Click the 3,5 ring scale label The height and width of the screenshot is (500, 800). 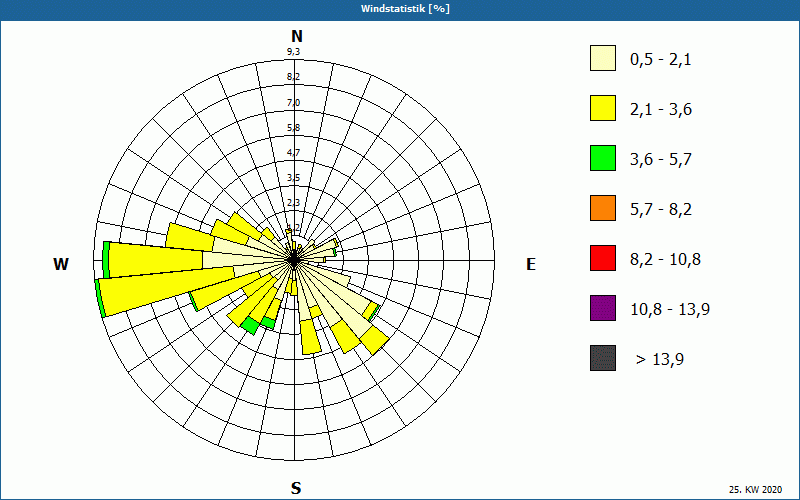tap(293, 178)
